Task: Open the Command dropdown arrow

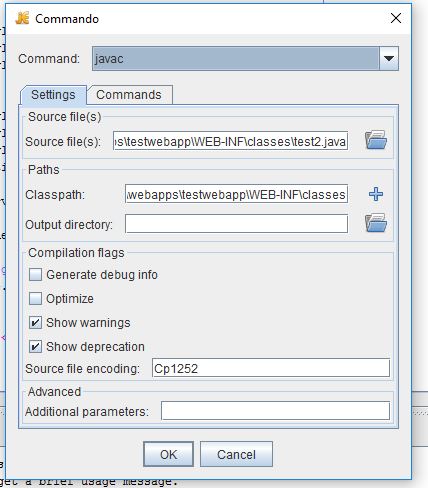Action: 389,58
